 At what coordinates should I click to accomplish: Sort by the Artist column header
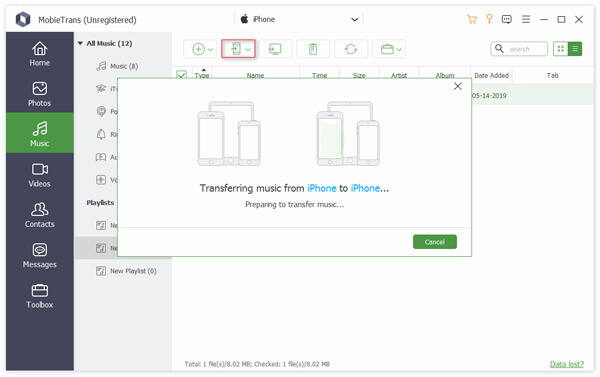(x=399, y=75)
